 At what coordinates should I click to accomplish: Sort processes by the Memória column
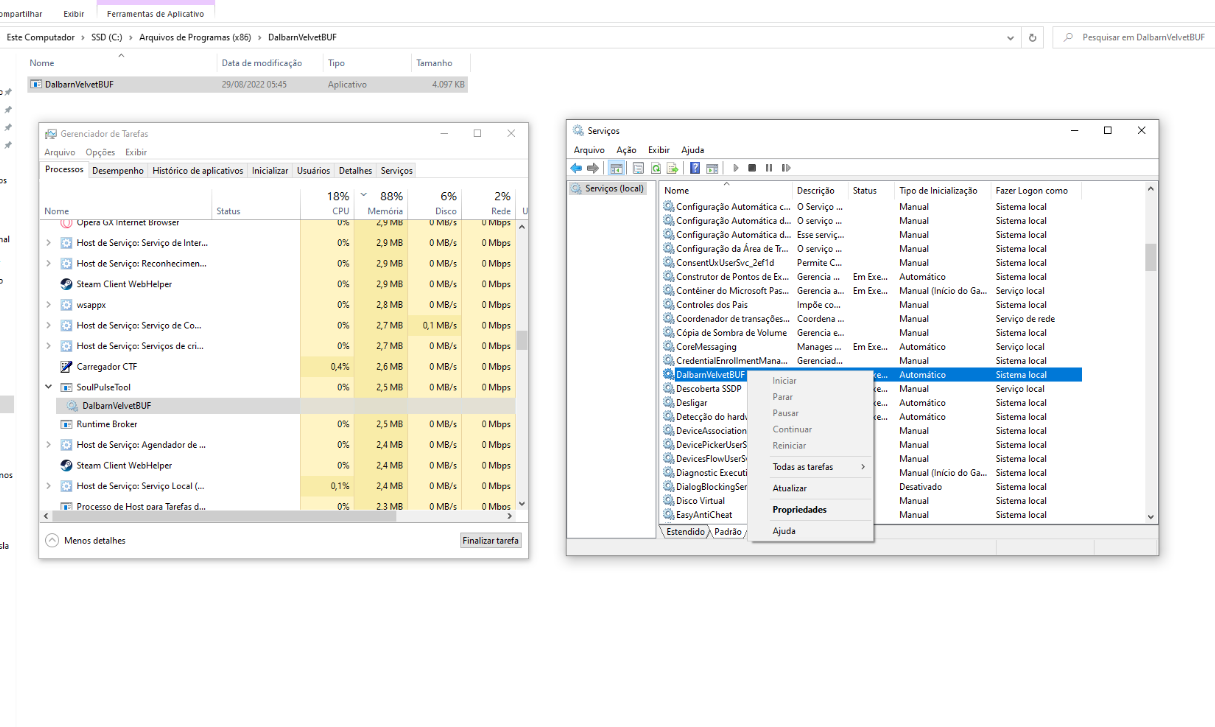[x=382, y=203]
